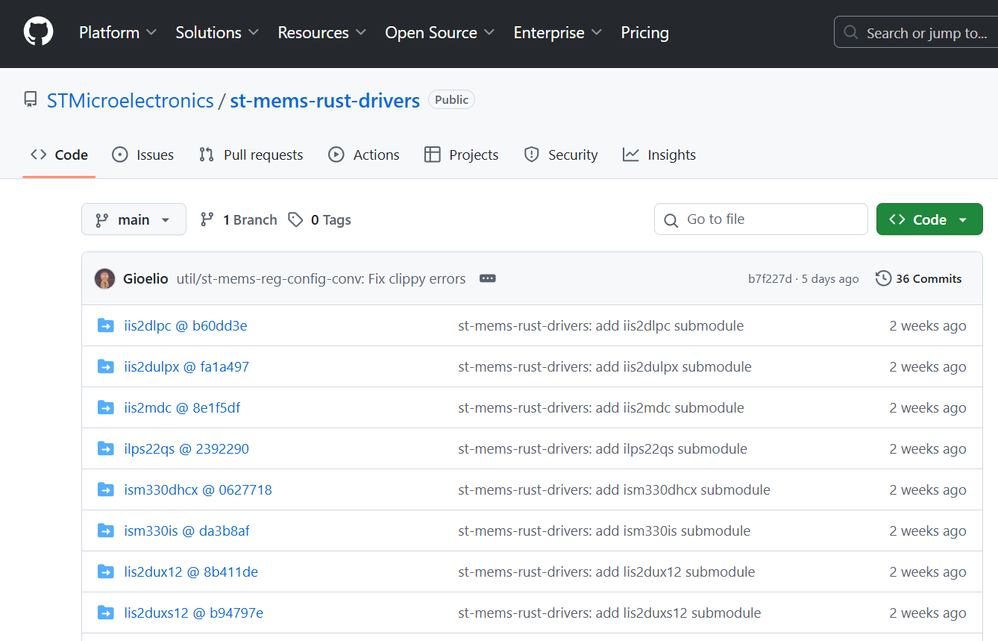998x641 pixels.
Task: View history via the 36 Commits clock icon
Action: coord(882,278)
